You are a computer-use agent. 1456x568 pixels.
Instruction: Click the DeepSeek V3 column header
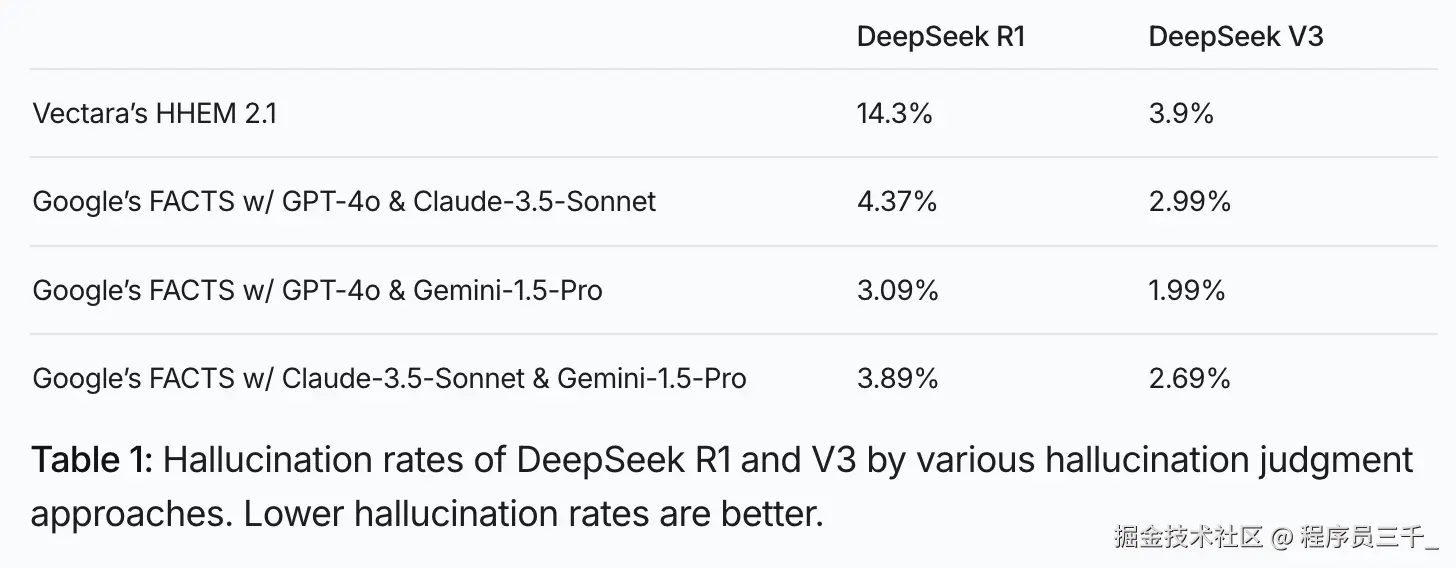coord(1236,37)
